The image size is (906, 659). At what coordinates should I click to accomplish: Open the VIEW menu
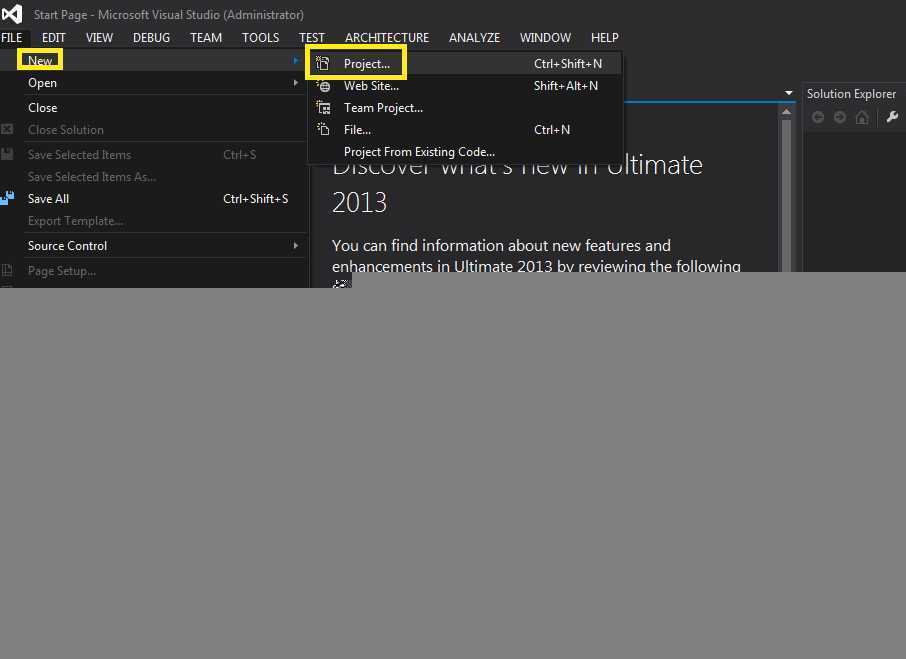tap(99, 38)
